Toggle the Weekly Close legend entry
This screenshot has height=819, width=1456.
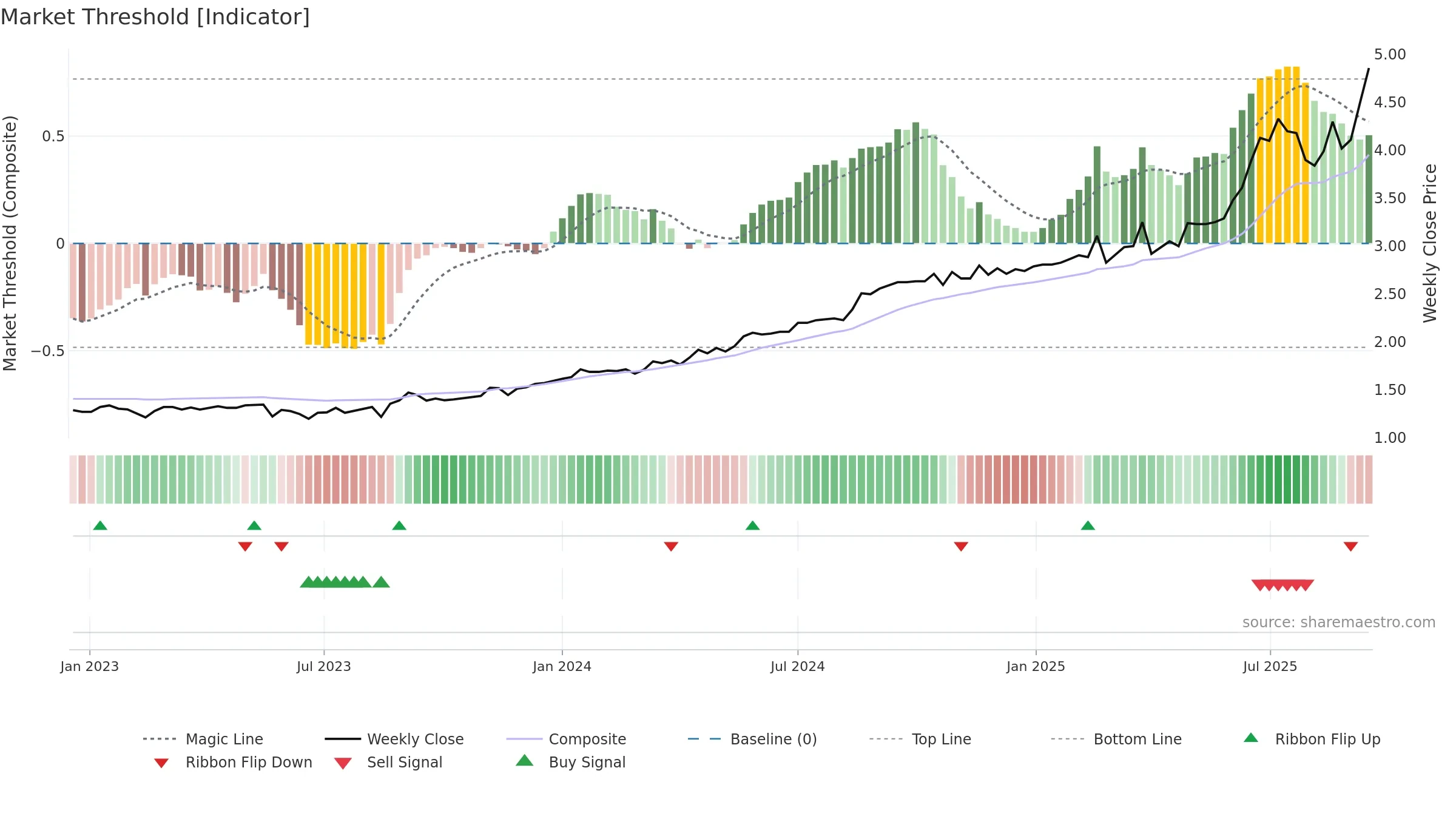pyautogui.click(x=394, y=739)
